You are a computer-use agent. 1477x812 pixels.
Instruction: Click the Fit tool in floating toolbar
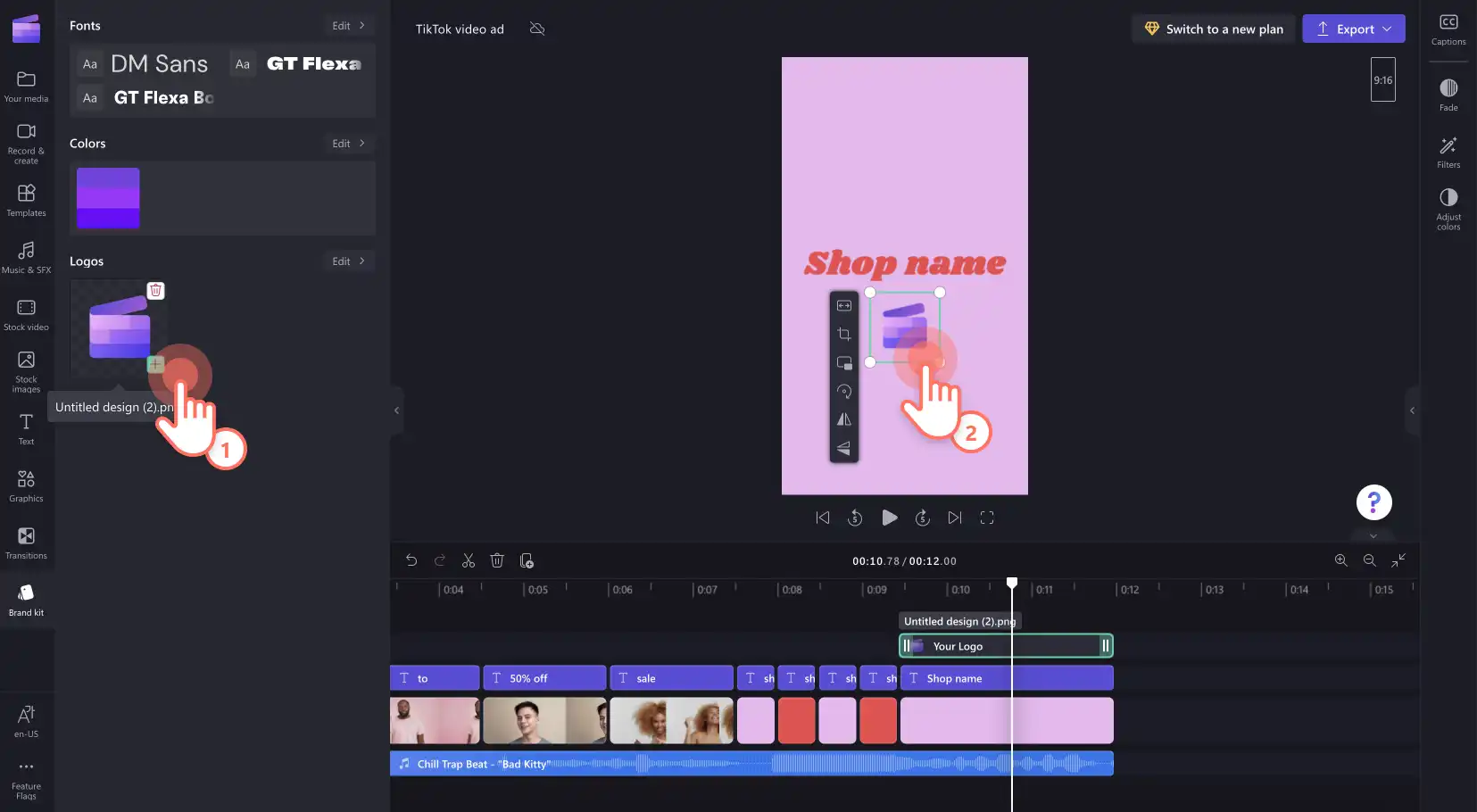coord(844,306)
